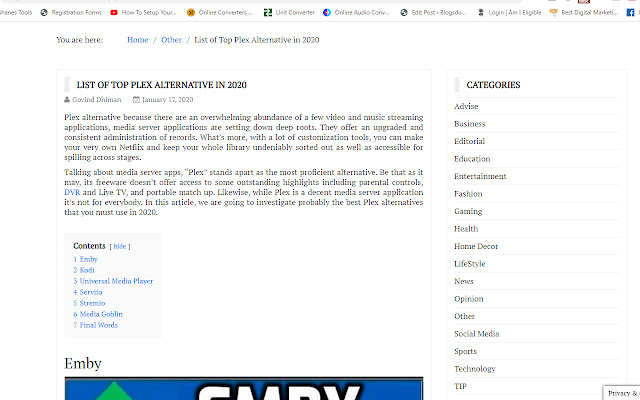This screenshot has width=640, height=400.
Task: Click author name Govind Dhiman
Action: (97, 100)
